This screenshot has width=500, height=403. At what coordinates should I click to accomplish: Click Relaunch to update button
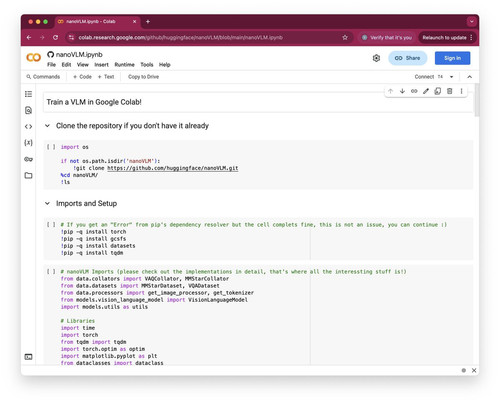click(x=447, y=37)
